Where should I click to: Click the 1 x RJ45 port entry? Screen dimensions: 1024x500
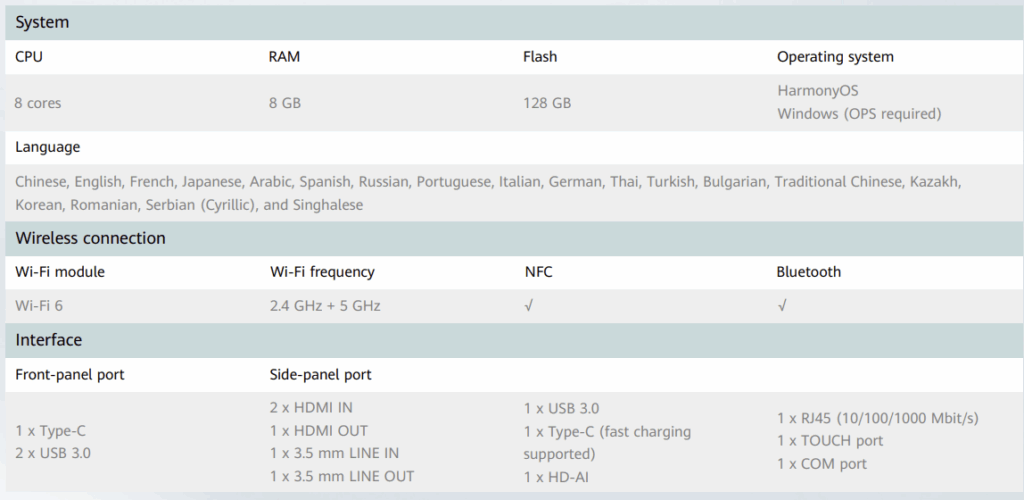coord(877,417)
